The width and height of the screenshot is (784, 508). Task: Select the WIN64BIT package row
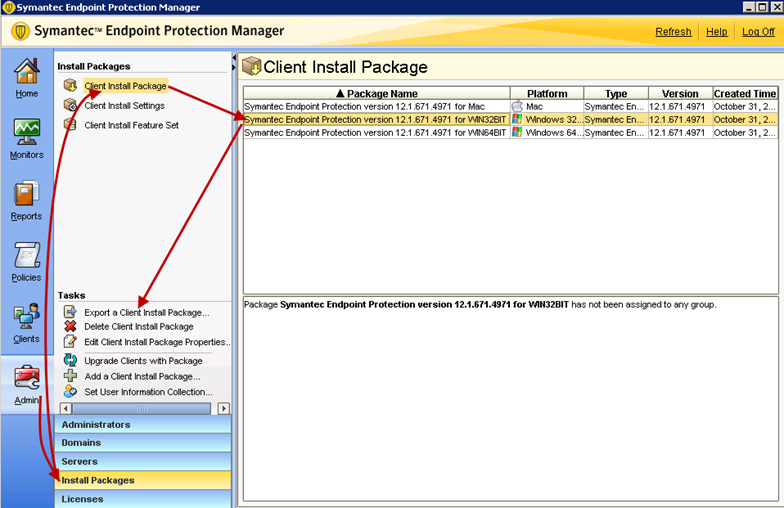[375, 133]
